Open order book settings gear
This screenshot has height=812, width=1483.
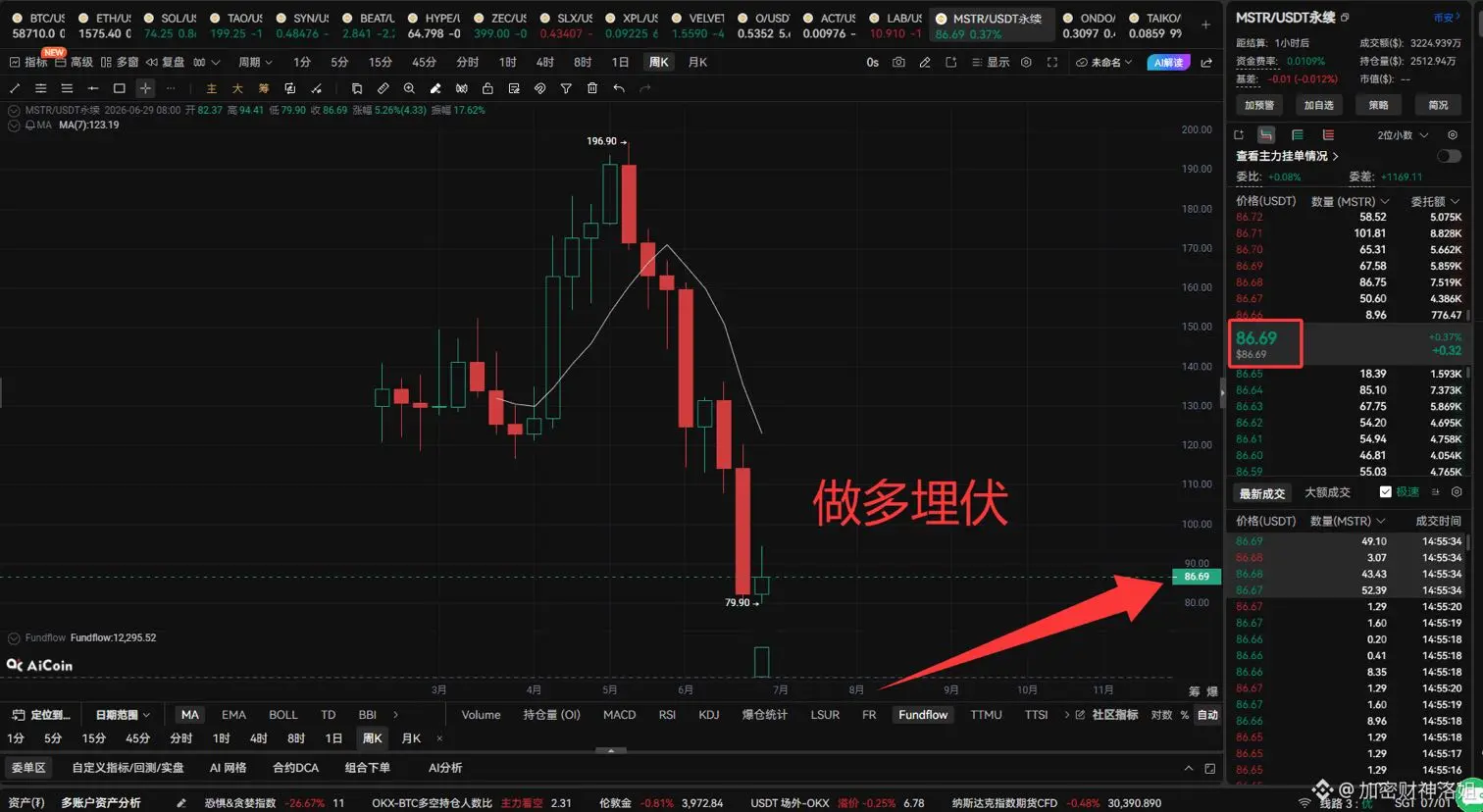[1453, 135]
